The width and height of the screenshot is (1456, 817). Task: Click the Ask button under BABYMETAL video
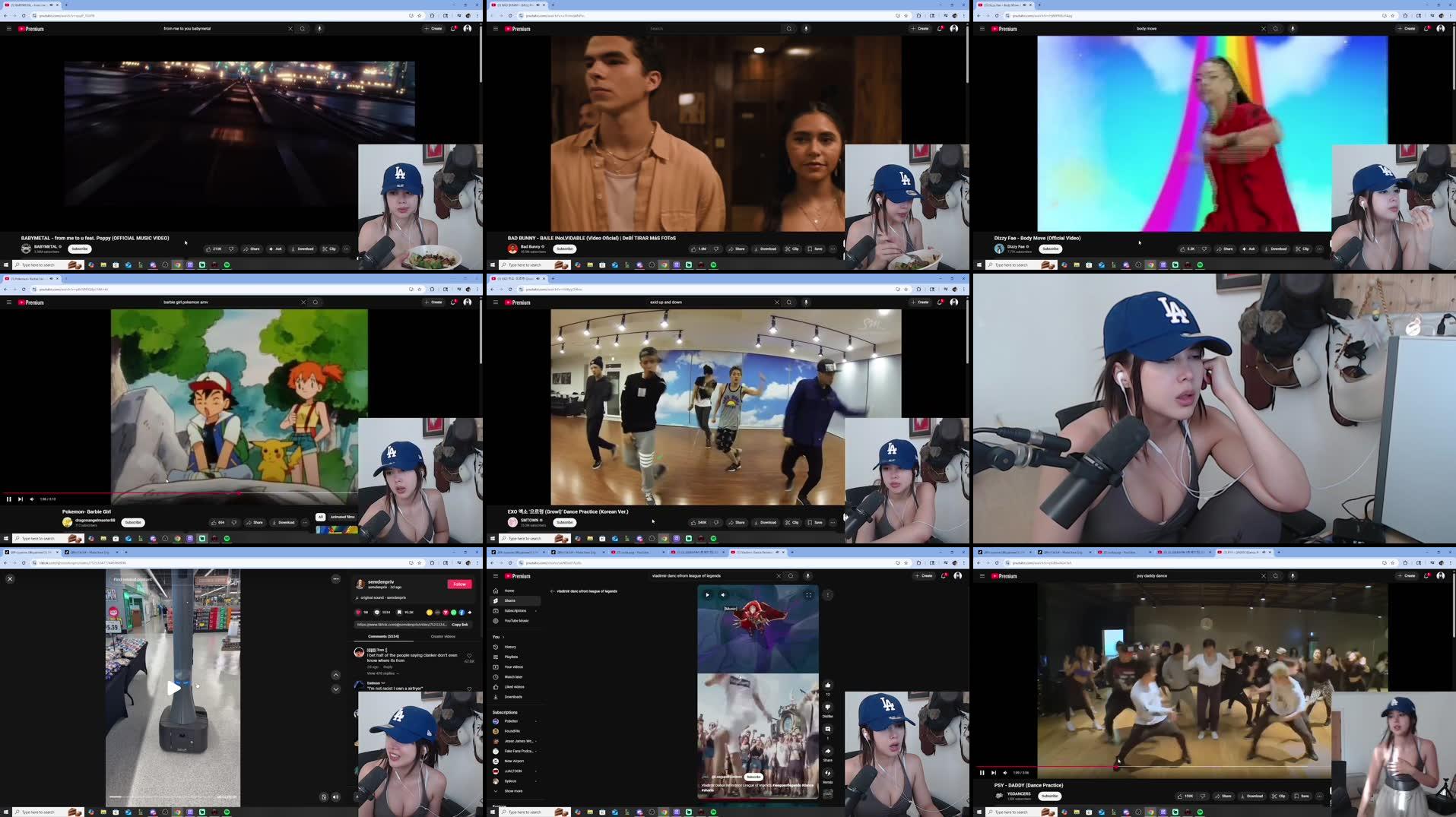[276, 249]
